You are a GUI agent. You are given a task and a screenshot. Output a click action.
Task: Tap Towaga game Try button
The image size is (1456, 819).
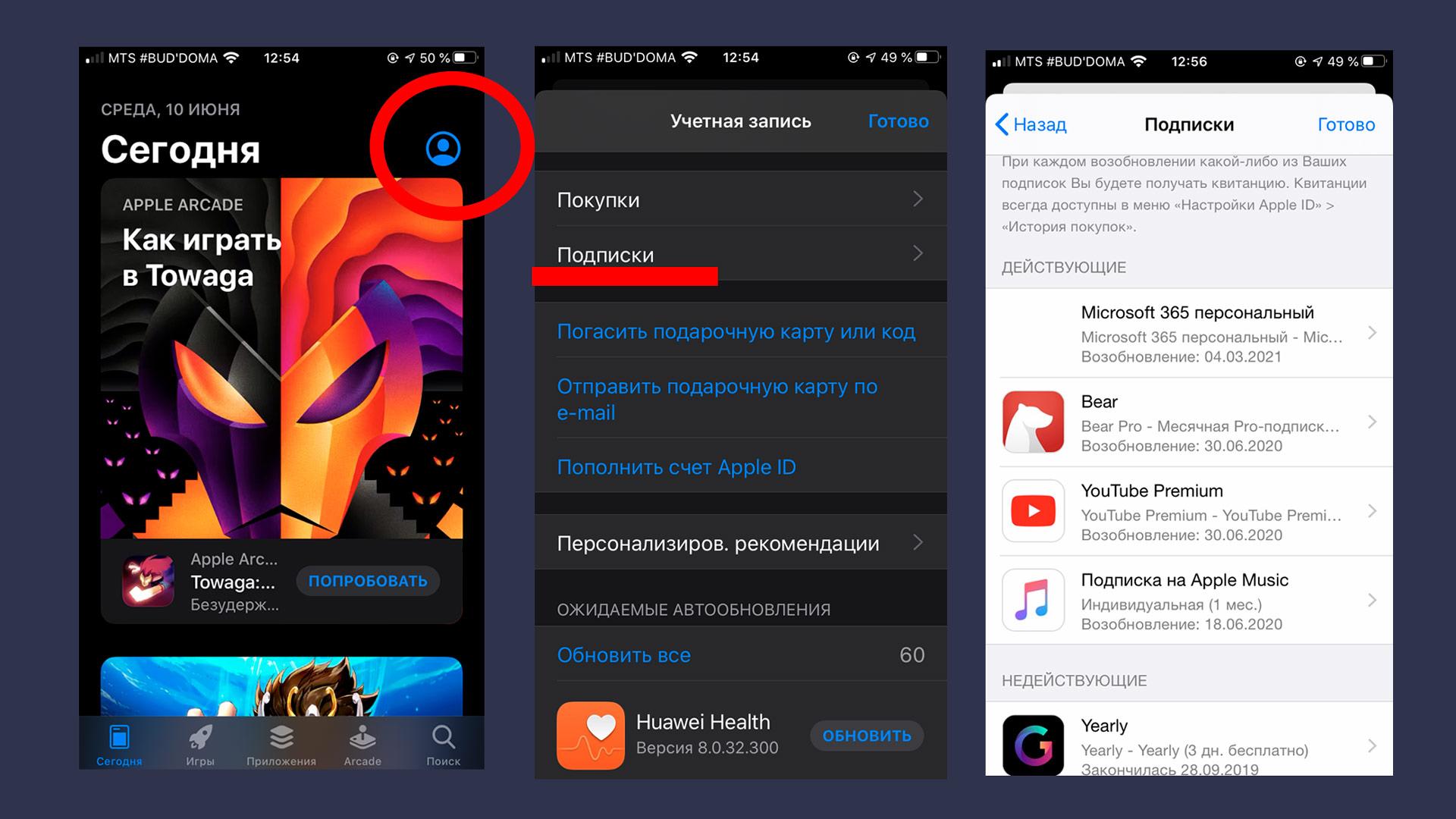coord(370,580)
